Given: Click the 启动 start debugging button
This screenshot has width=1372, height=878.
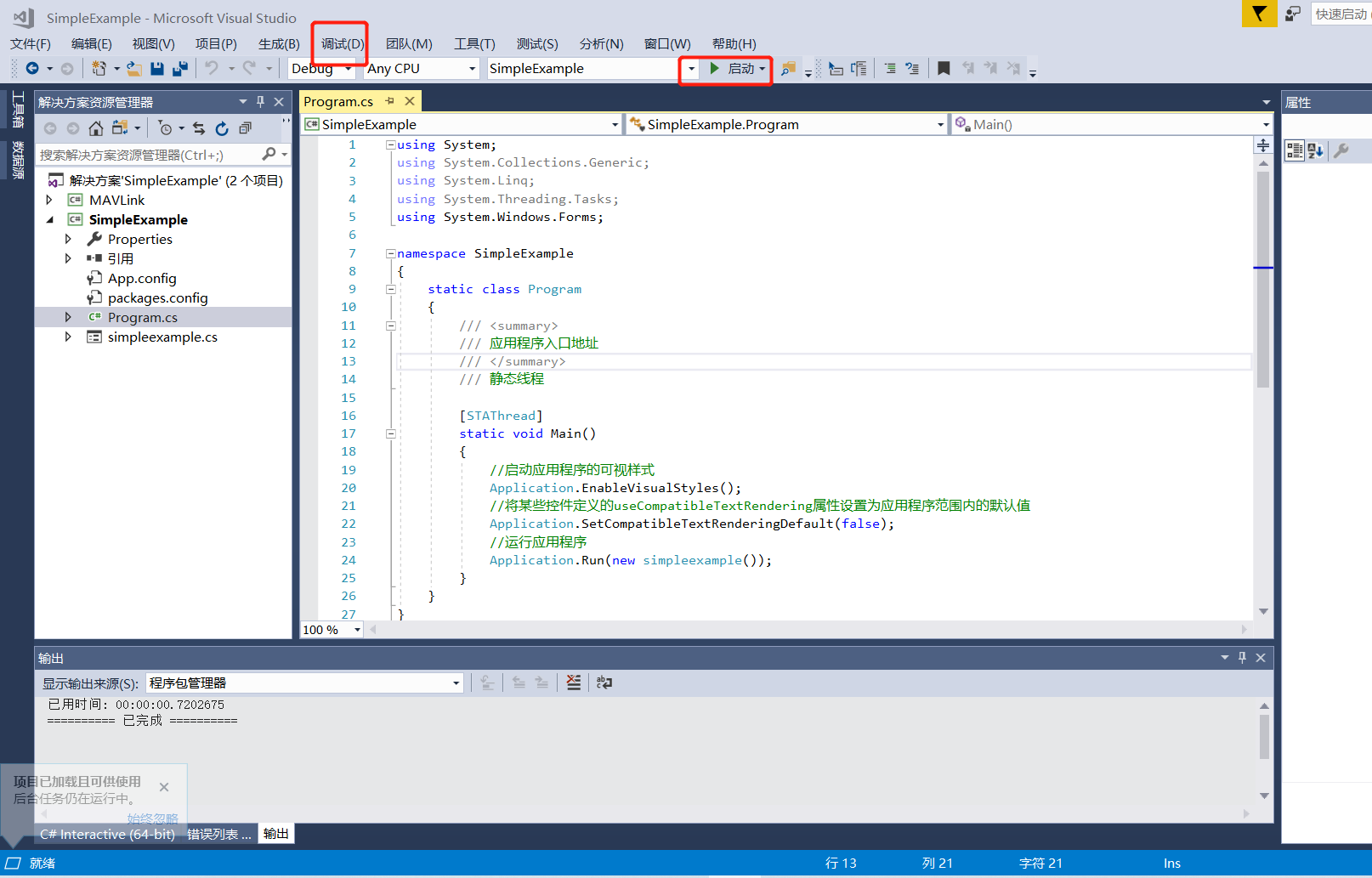Looking at the screenshot, I should tap(733, 68).
